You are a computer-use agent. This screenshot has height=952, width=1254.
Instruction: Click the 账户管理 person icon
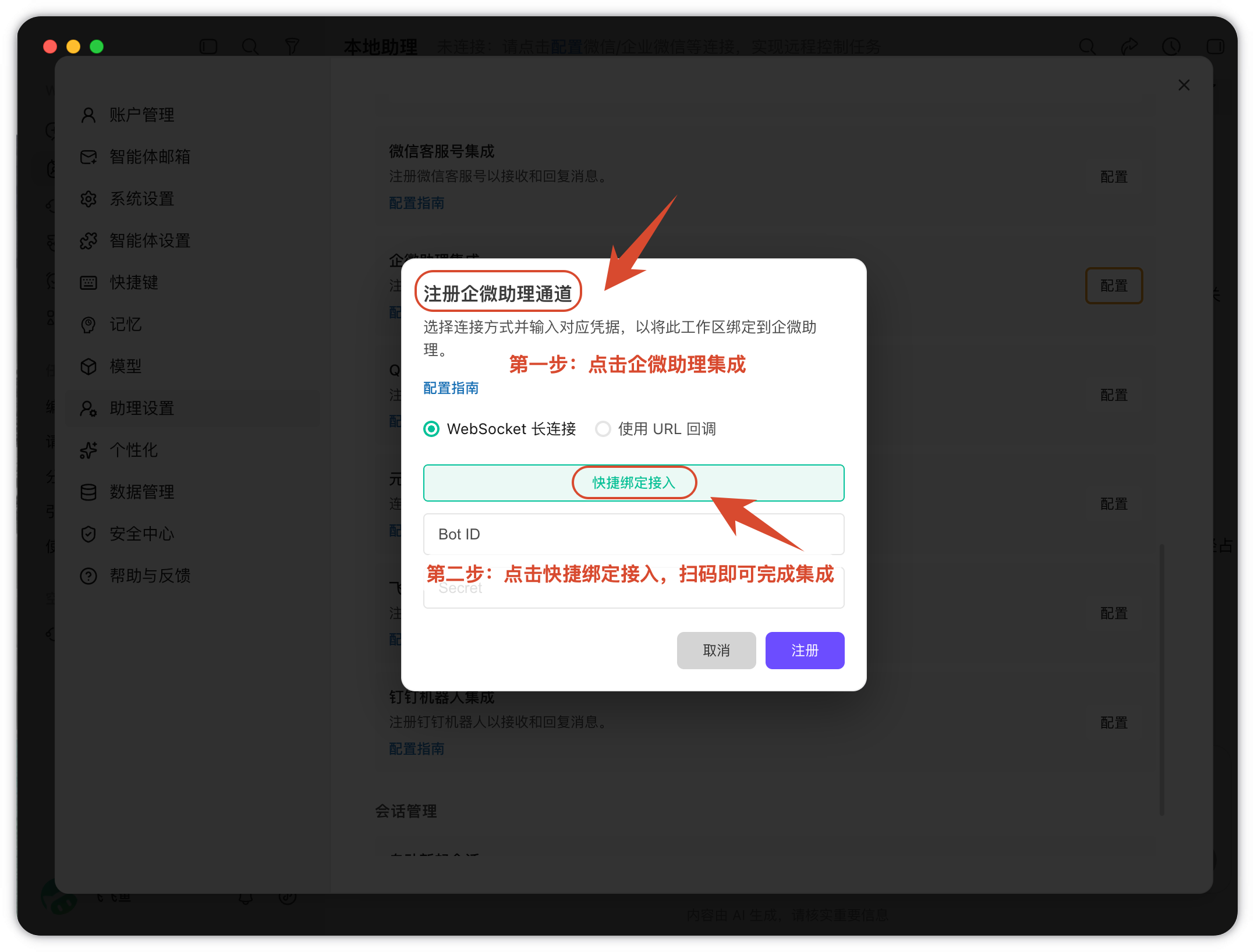click(x=88, y=115)
